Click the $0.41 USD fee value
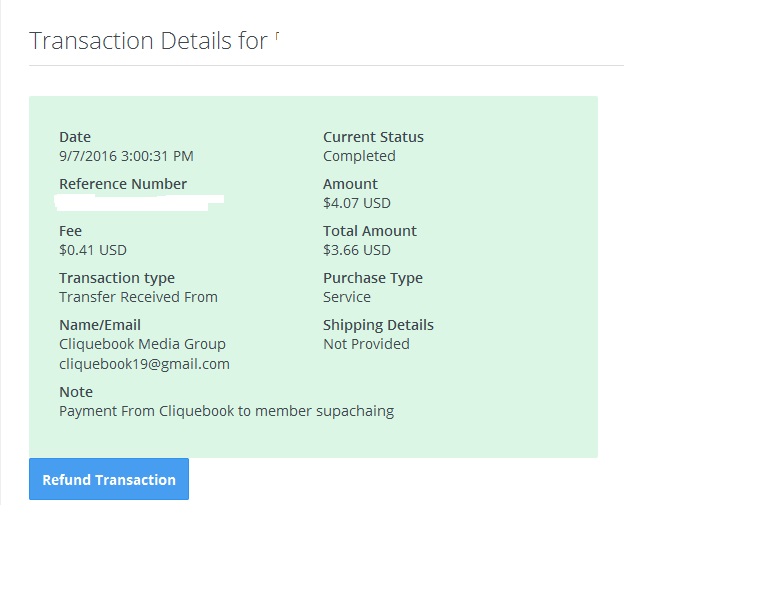 coord(93,250)
